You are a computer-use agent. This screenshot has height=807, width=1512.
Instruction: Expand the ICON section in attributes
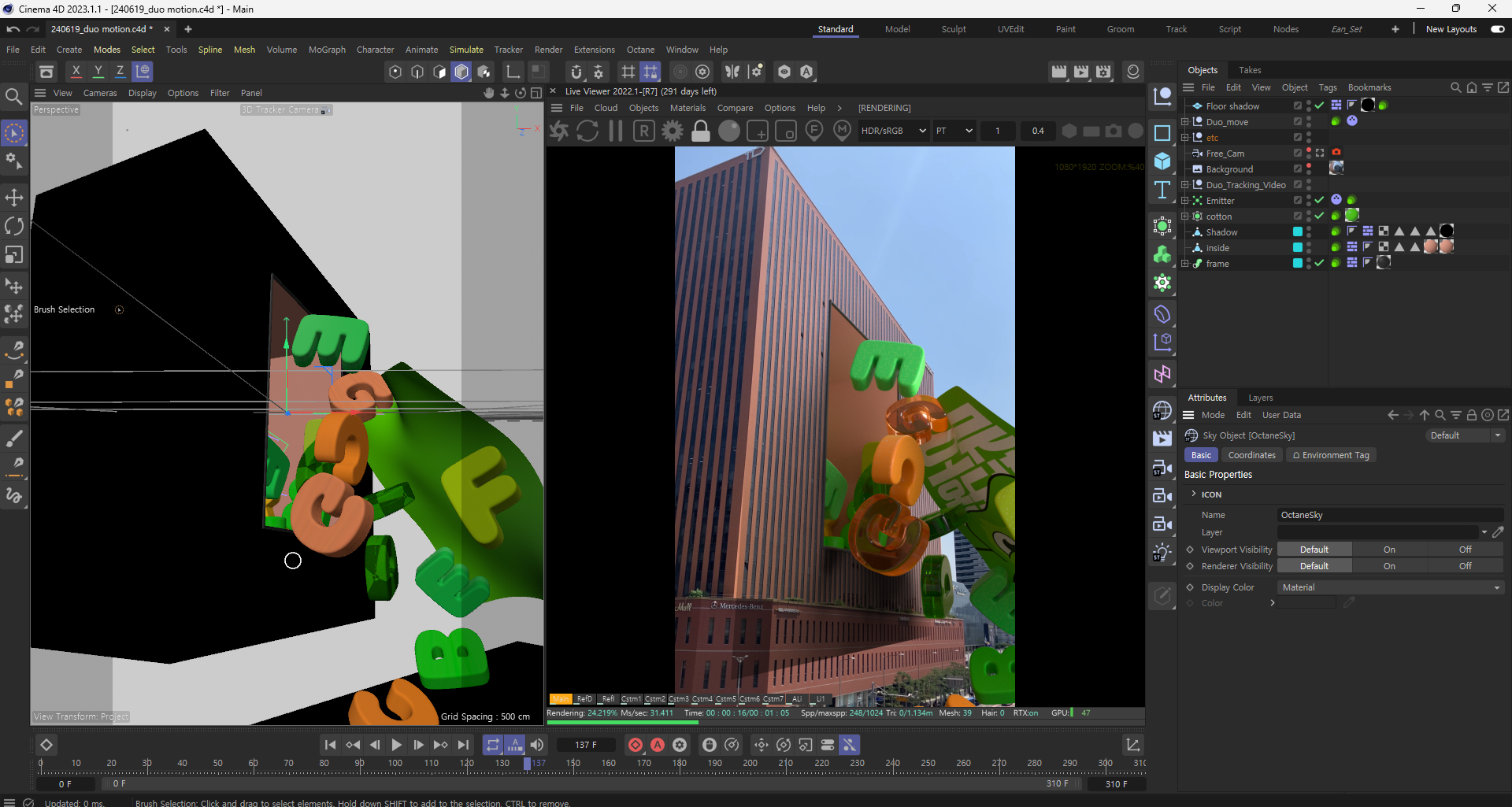pos(1194,494)
